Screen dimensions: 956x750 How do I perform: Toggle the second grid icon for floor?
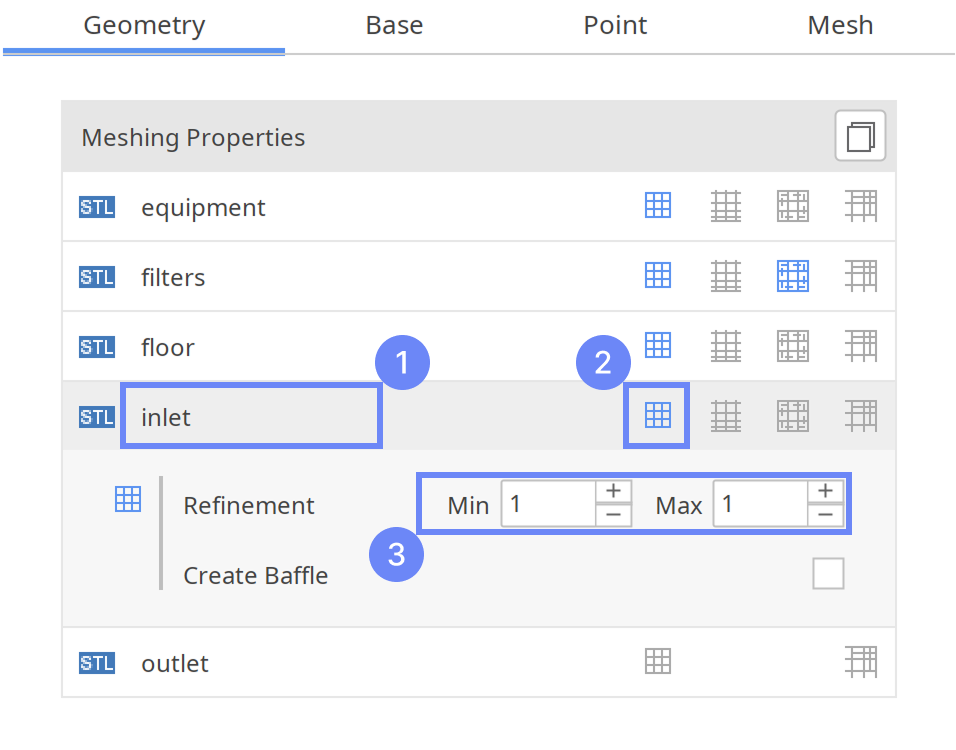(725, 346)
